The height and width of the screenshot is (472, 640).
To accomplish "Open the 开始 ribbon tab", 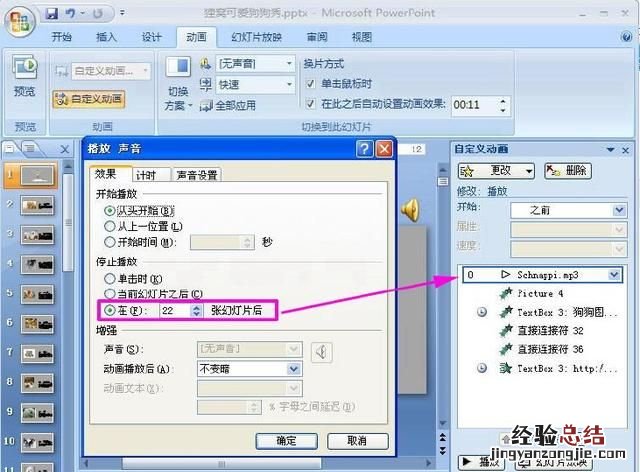I will 62,37.
